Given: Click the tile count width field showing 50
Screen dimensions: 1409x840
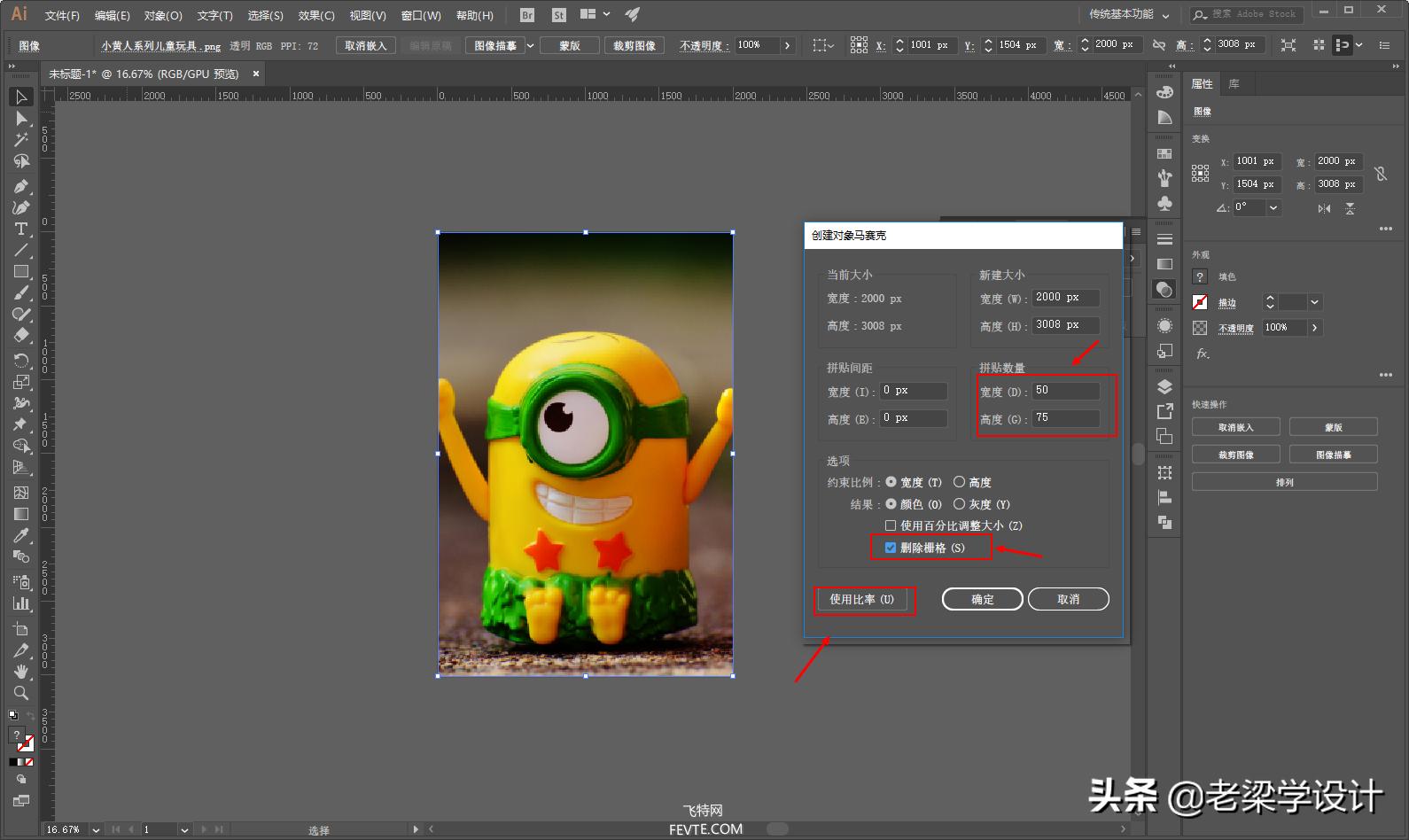Looking at the screenshot, I should pyautogui.click(x=1066, y=391).
